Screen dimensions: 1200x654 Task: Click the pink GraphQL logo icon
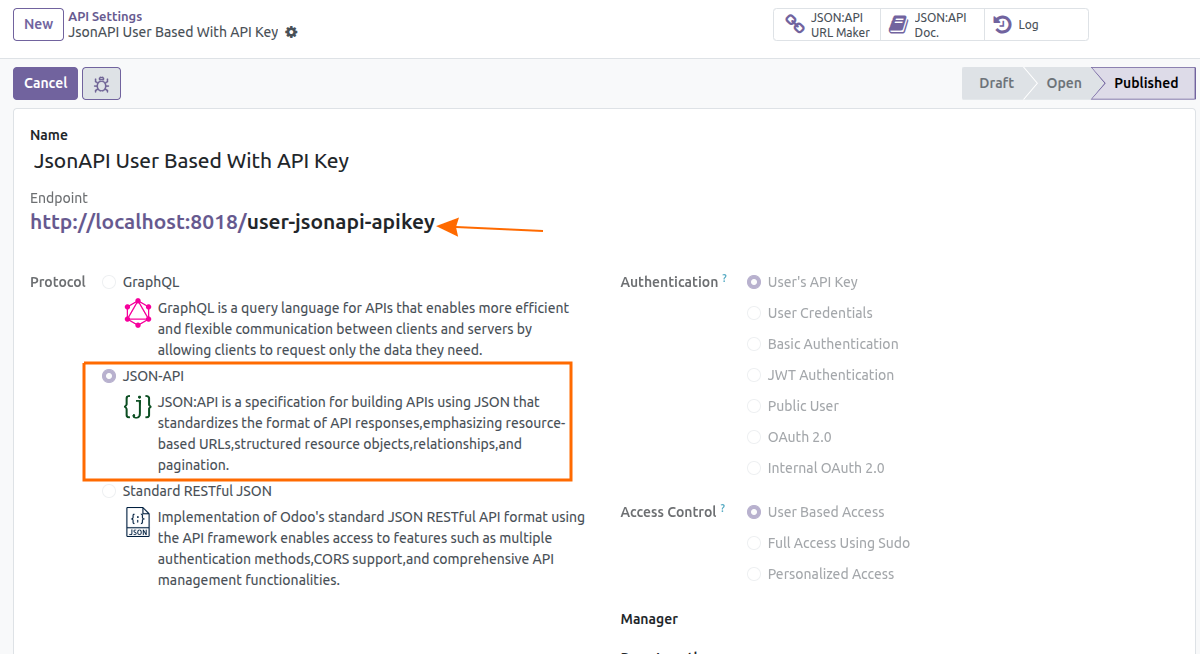coord(137,313)
